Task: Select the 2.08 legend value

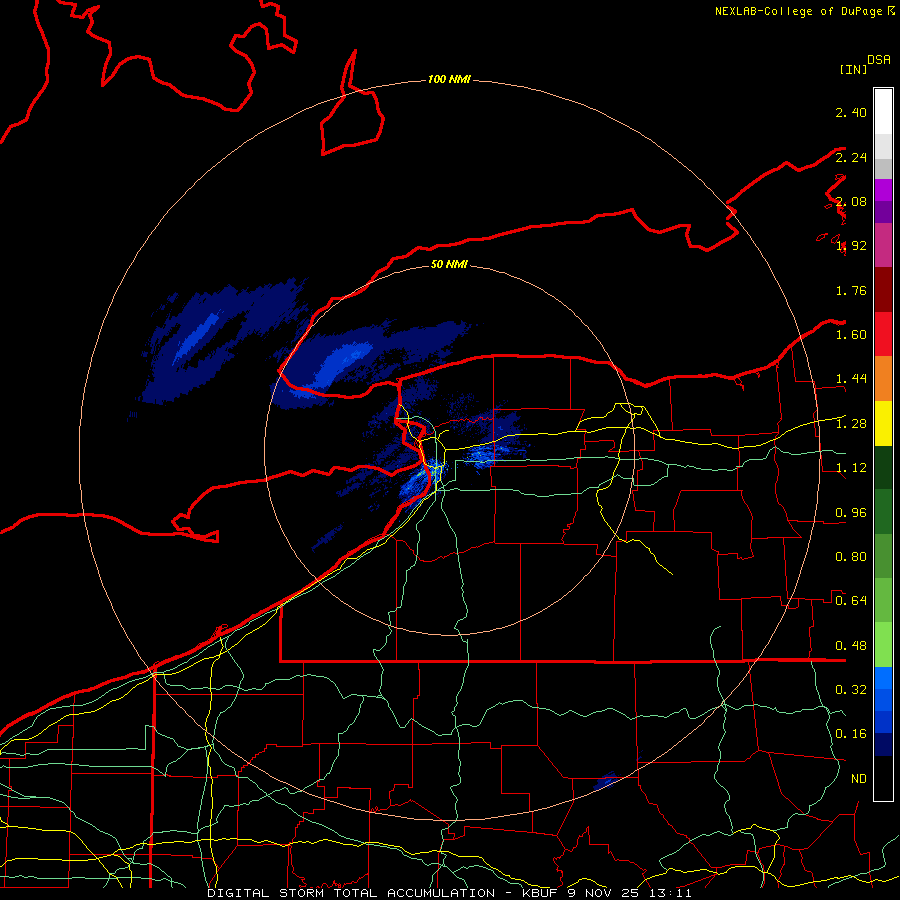Action: (851, 201)
